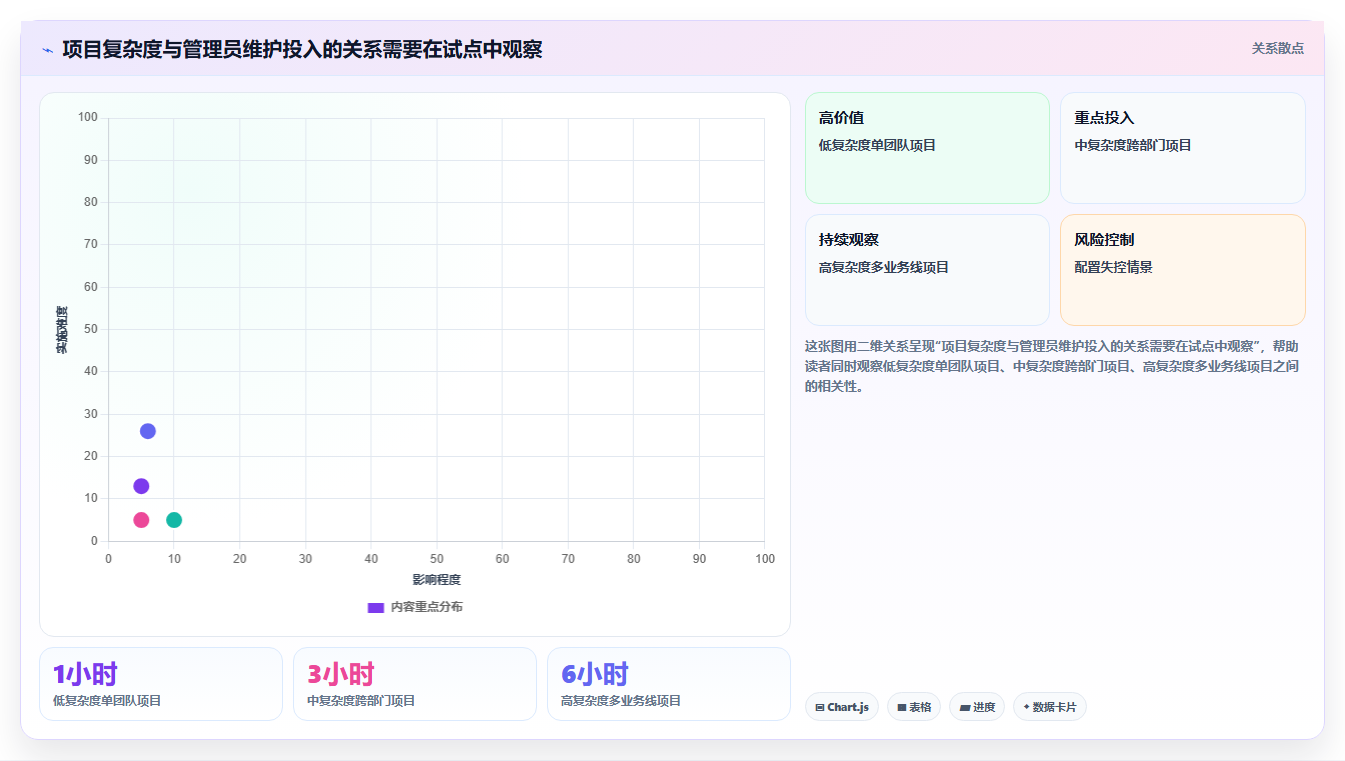Click 低复杂度单团队项目 under 1小时
Screen dimensions: 1345x761
coord(107,701)
